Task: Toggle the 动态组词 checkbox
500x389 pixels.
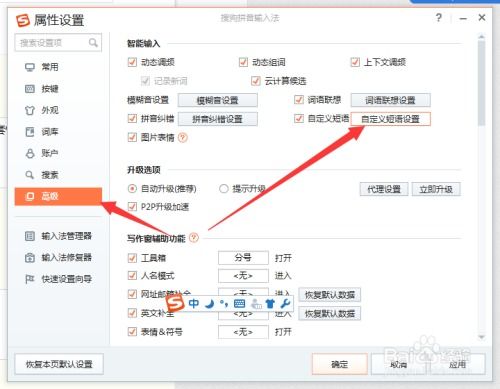Action: coord(243,62)
